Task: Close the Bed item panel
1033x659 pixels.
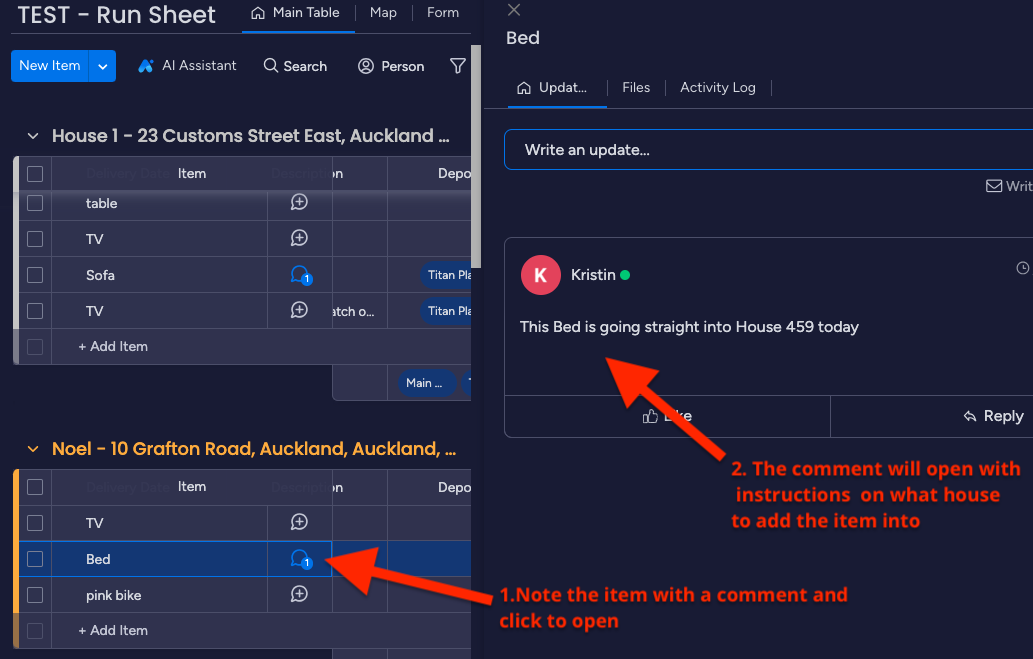Action: 514,10
